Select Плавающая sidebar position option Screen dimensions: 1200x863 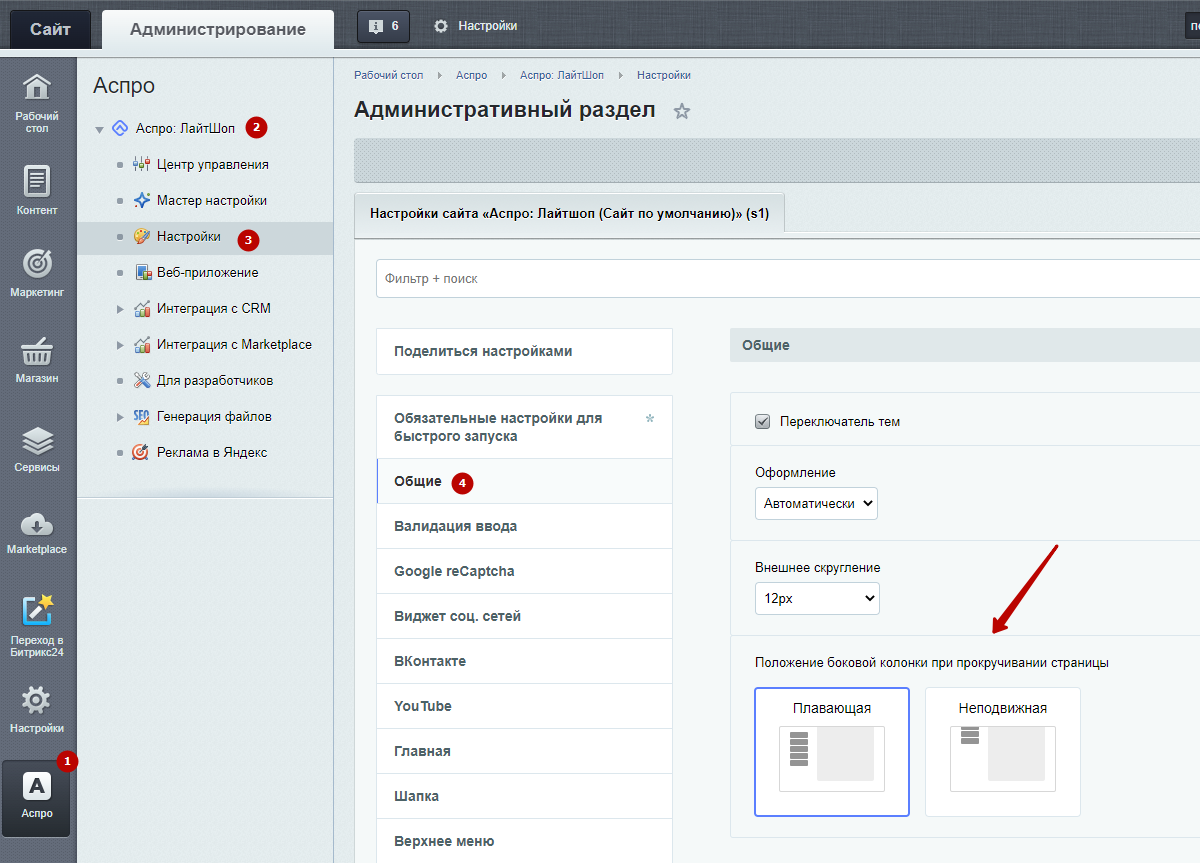click(x=832, y=752)
